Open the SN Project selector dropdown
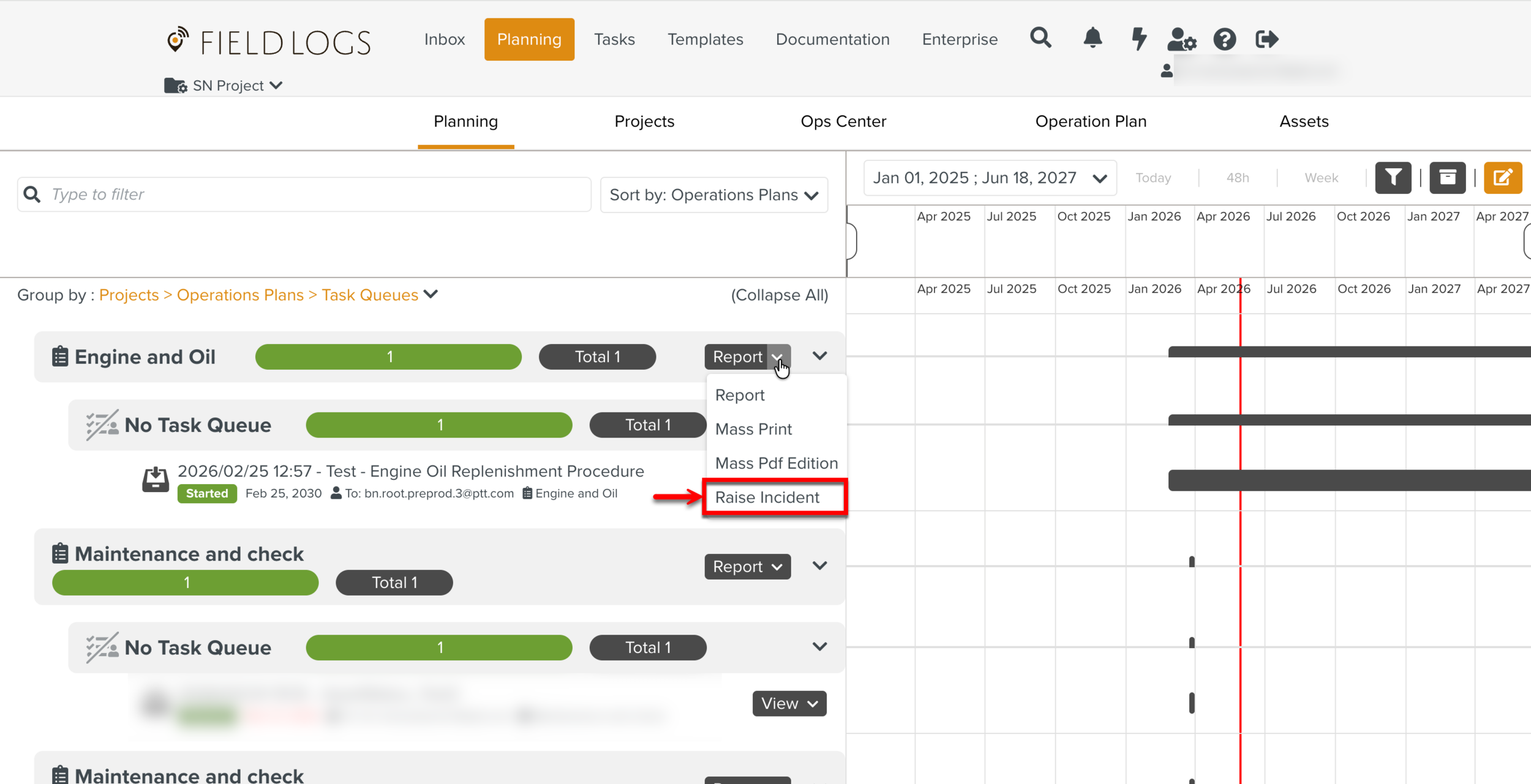1531x784 pixels. point(237,86)
